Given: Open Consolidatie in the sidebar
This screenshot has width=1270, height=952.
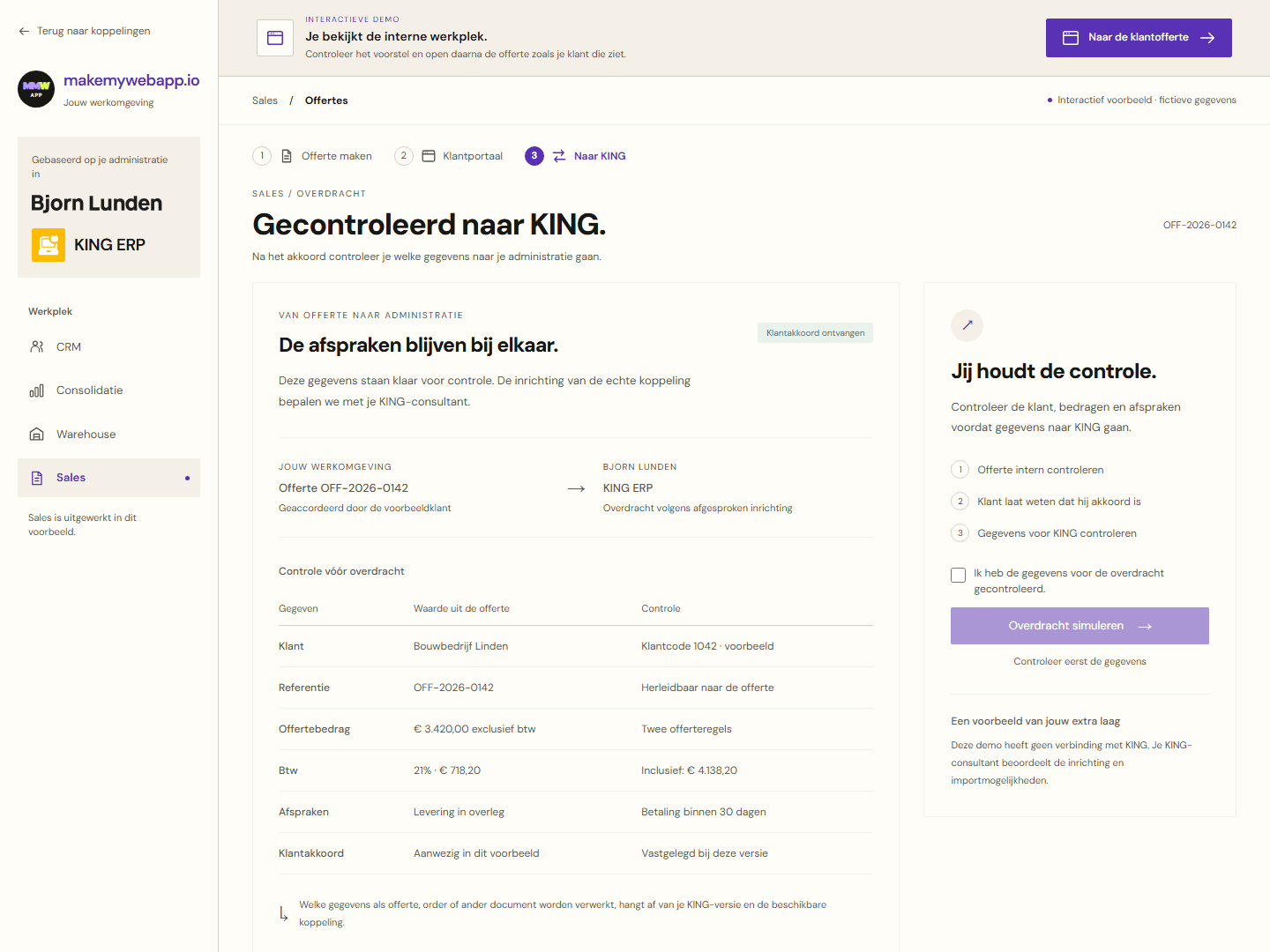Looking at the screenshot, I should click(x=108, y=390).
